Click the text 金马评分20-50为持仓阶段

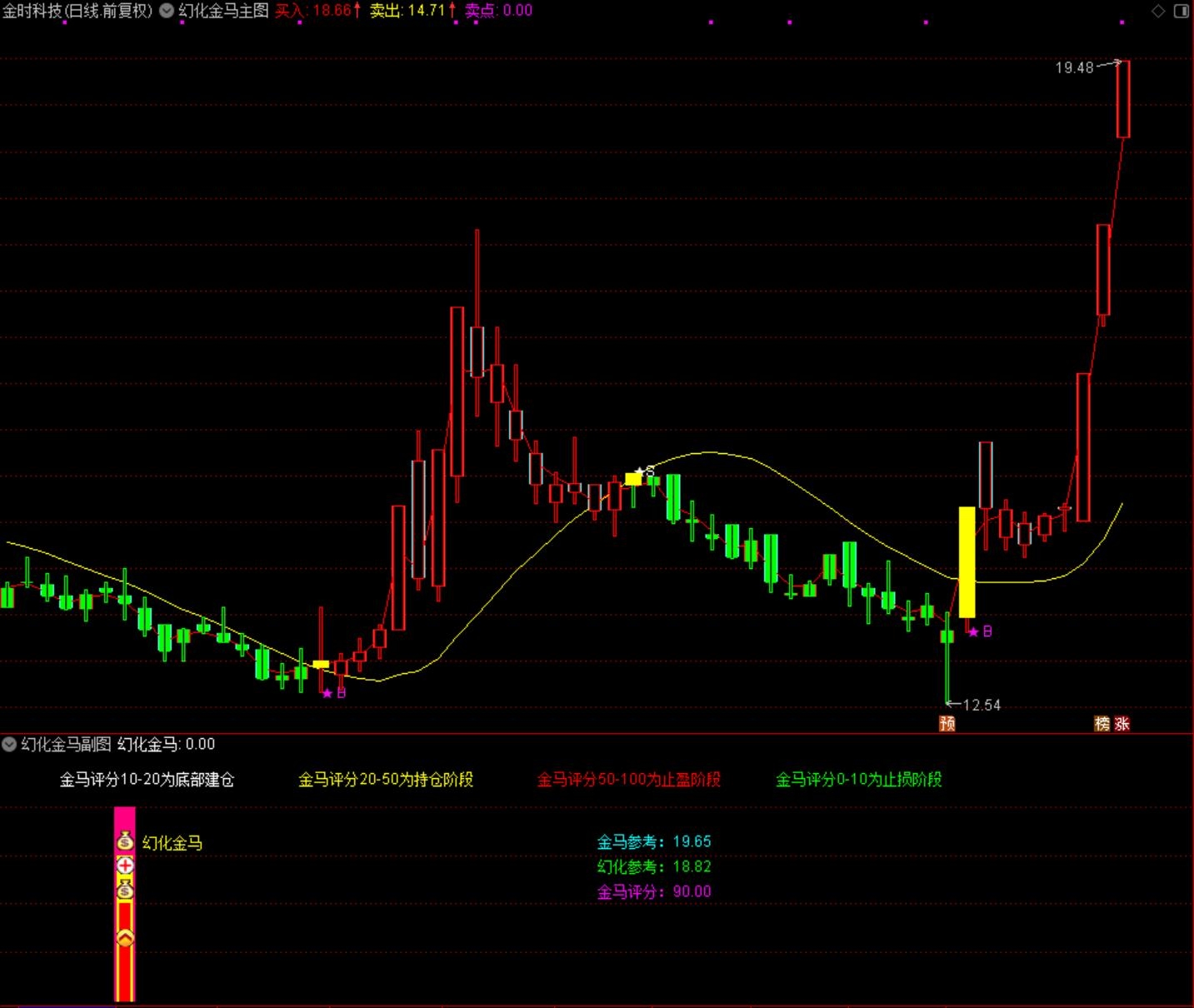click(x=386, y=780)
